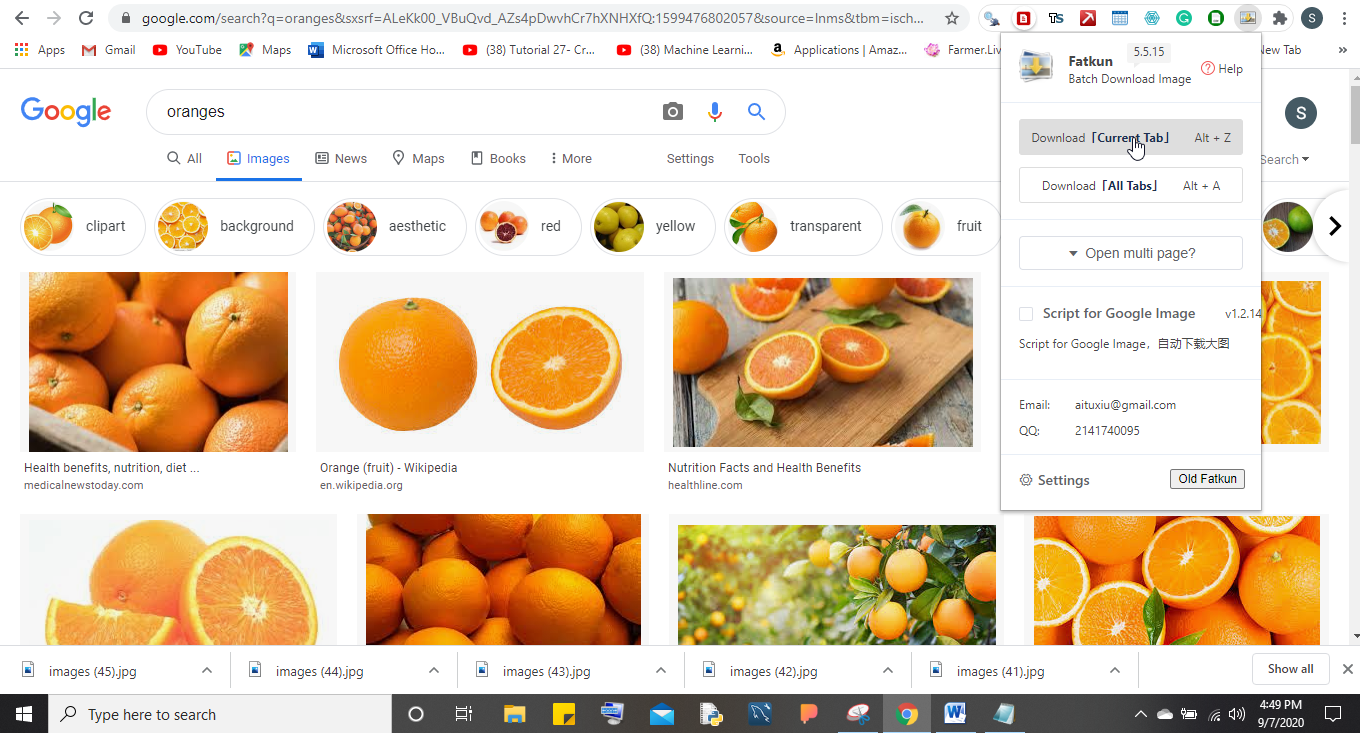Open menu arrow for images (43).jpg
The image size is (1360, 733).
pyautogui.click(x=661, y=671)
